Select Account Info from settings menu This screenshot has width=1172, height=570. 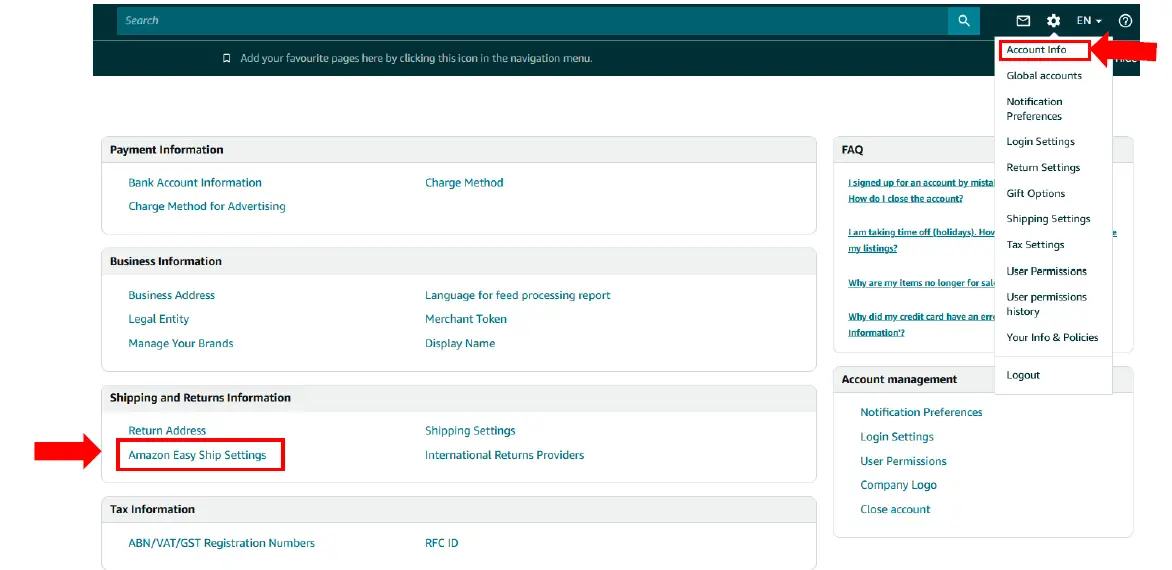pyautogui.click(x=1036, y=50)
